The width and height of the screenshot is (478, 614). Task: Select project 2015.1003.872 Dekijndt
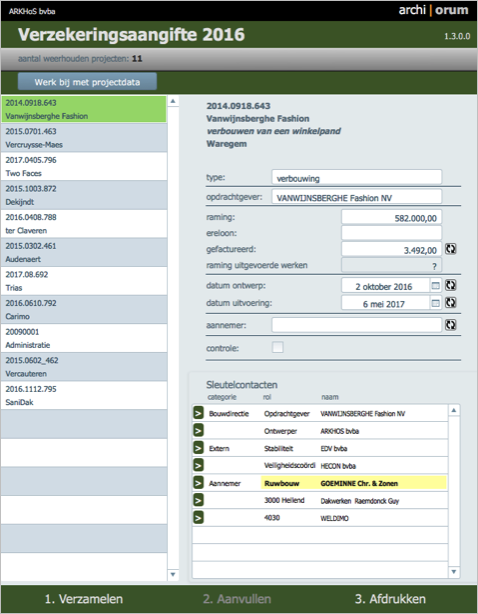[84, 195]
